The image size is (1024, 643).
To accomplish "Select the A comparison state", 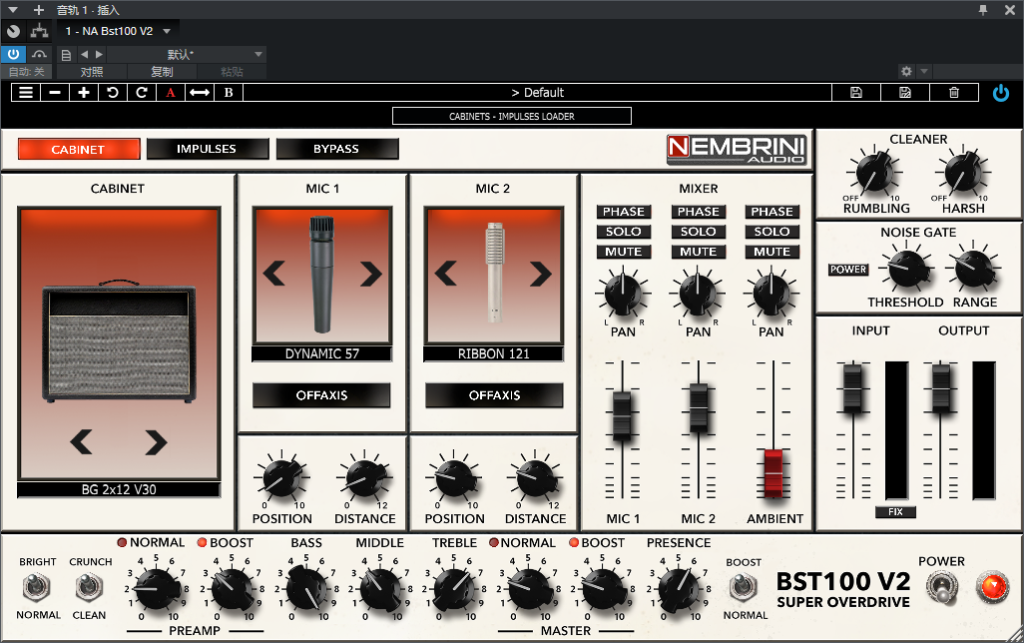I will click(x=170, y=93).
